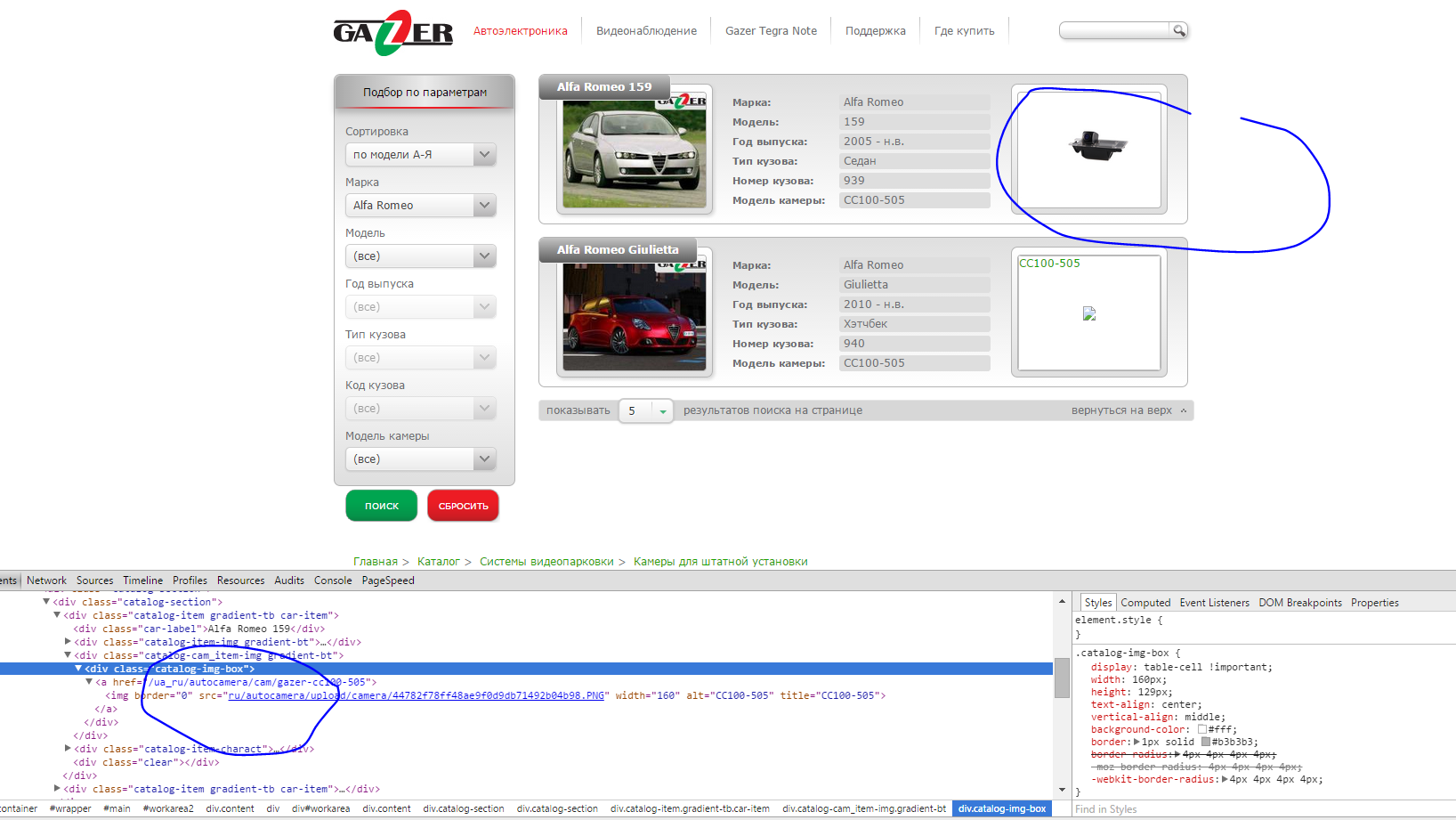Viewport: 1456px width, 820px height.
Task: Open the Год выпуска dropdown
Action: point(421,307)
